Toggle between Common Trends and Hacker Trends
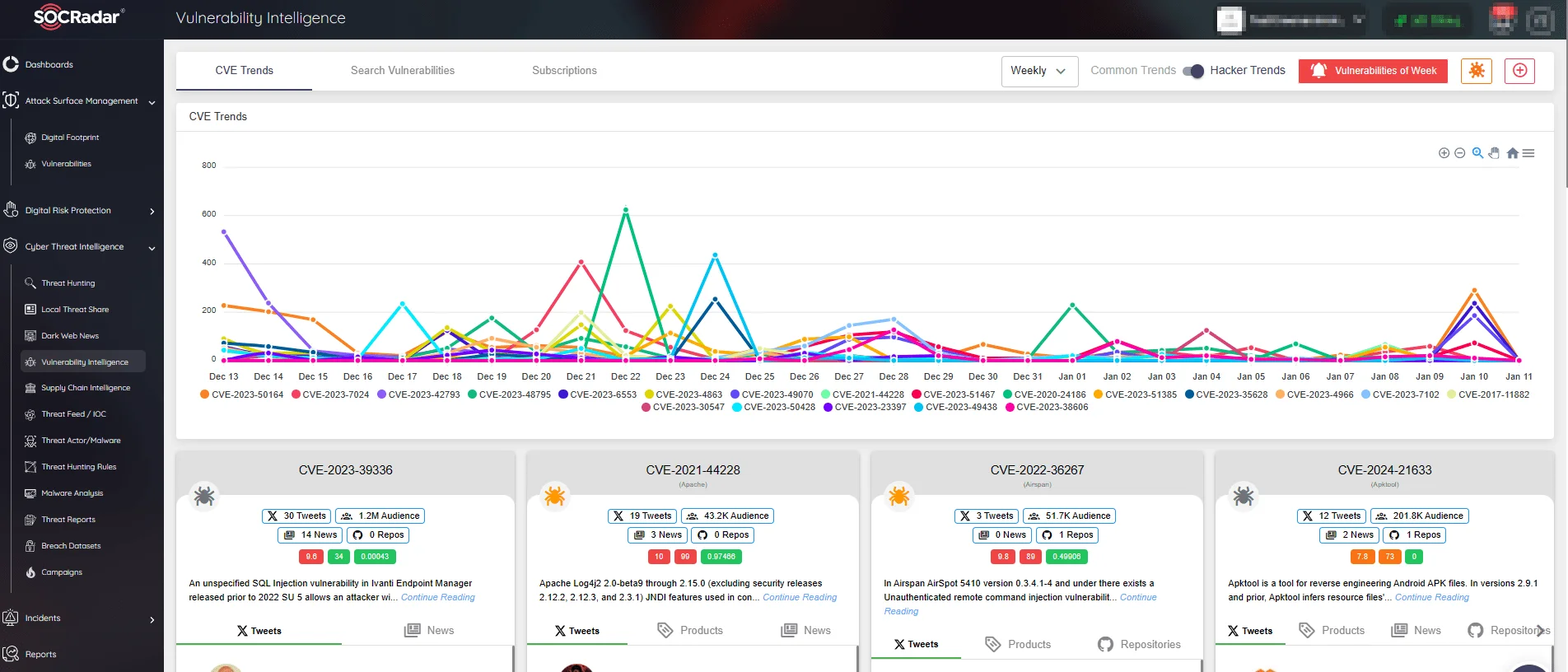The height and width of the screenshot is (672, 1568). coord(1192,71)
